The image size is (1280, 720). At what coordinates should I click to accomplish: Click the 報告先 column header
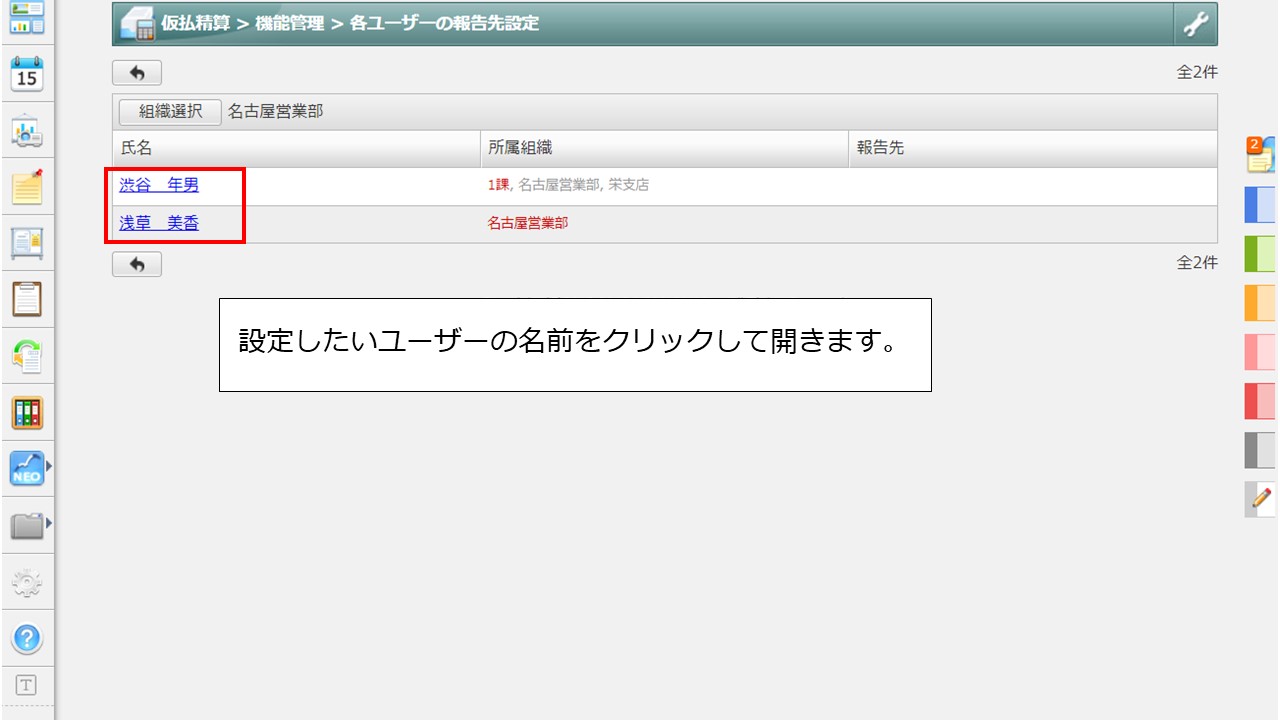[1033, 148]
